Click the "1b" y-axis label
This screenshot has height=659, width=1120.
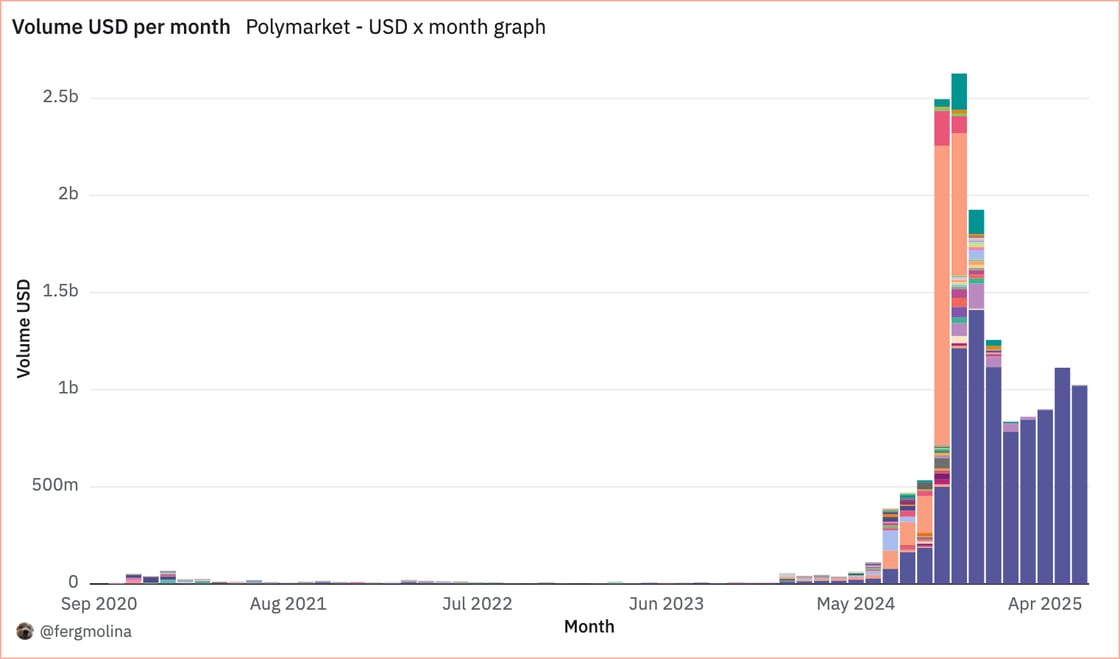69,388
